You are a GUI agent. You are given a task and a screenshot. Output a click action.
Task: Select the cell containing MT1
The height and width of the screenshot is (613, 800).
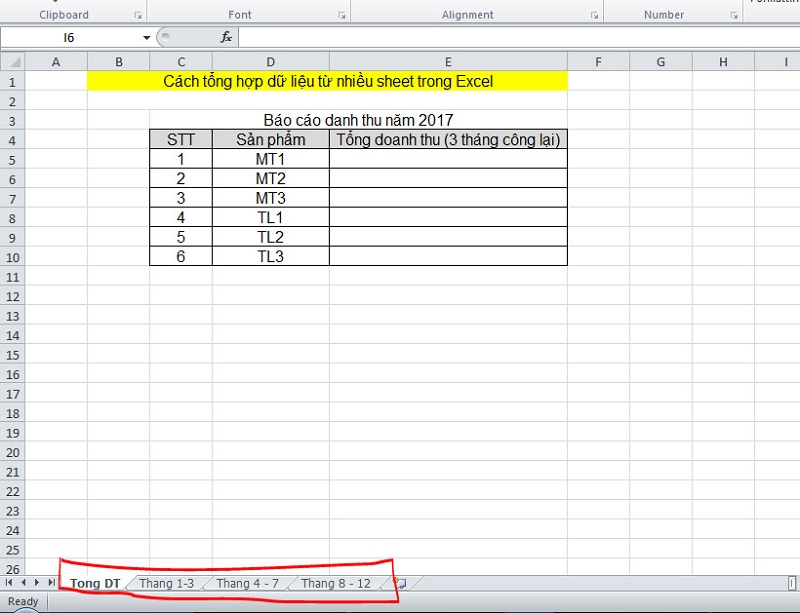point(270,159)
